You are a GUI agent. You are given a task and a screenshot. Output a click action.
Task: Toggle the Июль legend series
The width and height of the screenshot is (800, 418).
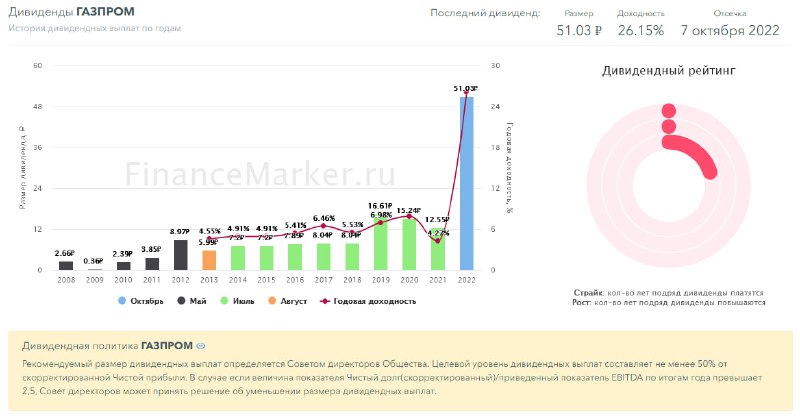[x=237, y=301]
